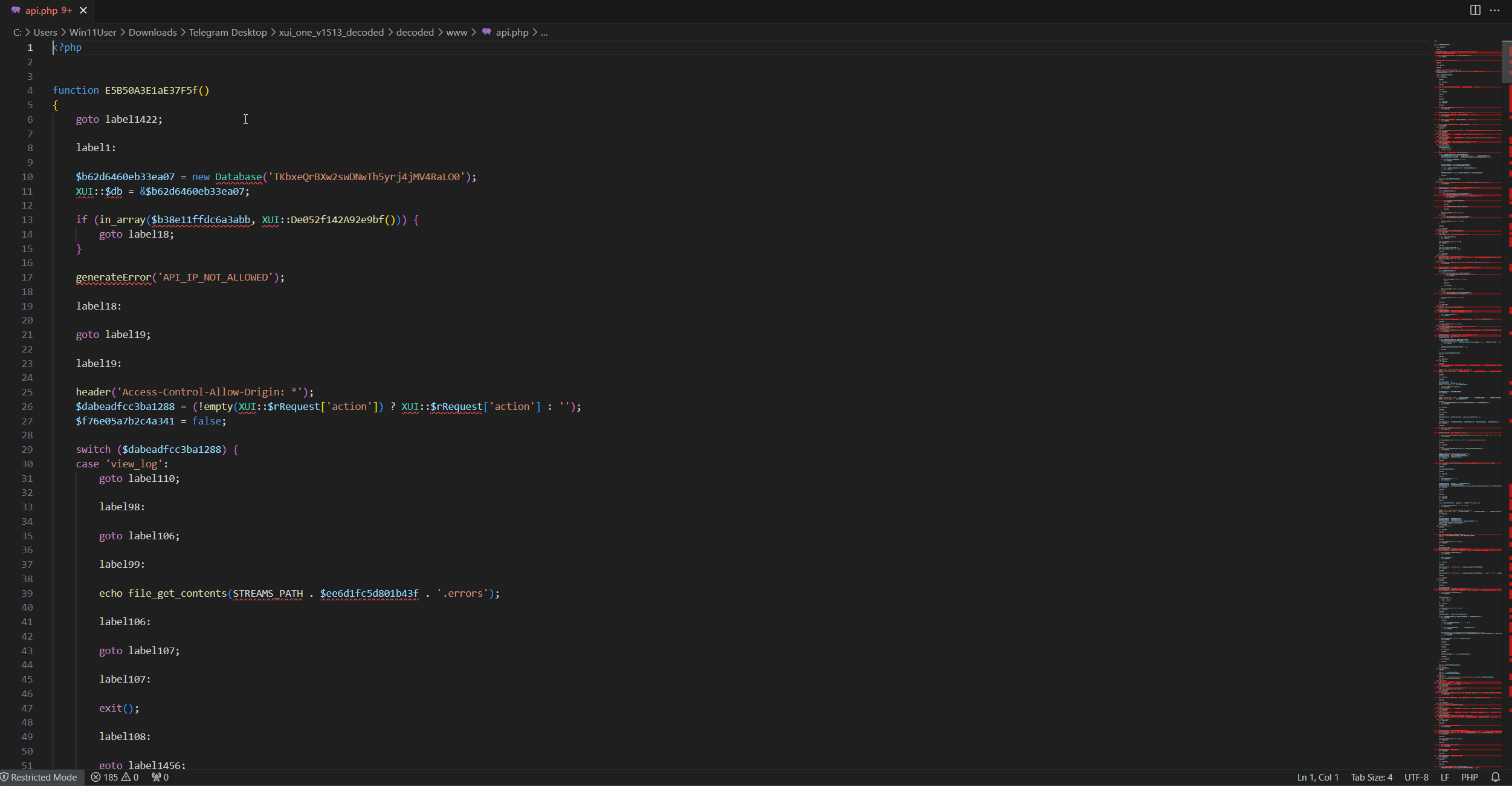
Task: Change end of line sequence LF
Action: (1444, 778)
